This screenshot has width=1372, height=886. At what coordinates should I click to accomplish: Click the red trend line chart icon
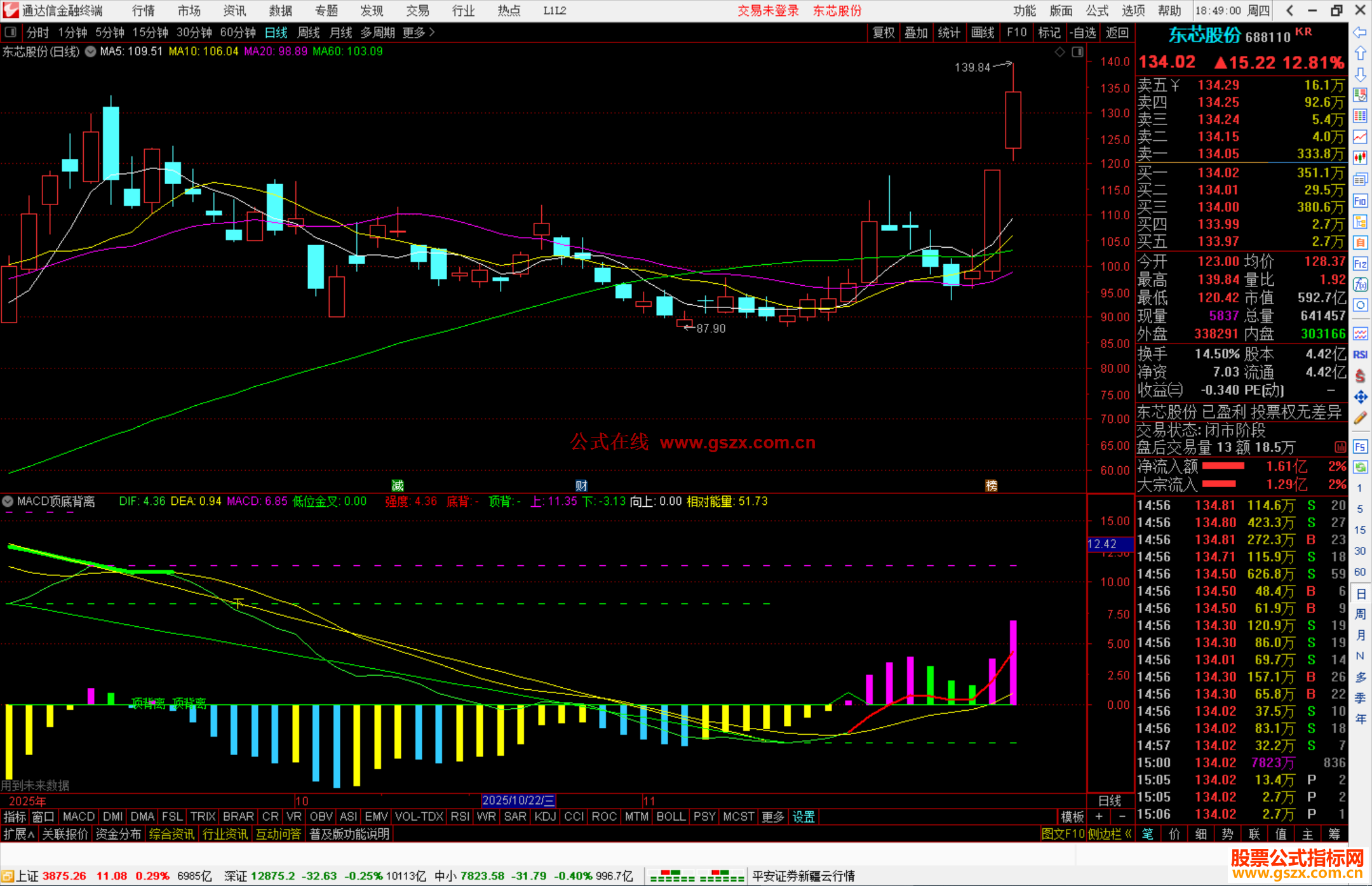coord(1360,137)
